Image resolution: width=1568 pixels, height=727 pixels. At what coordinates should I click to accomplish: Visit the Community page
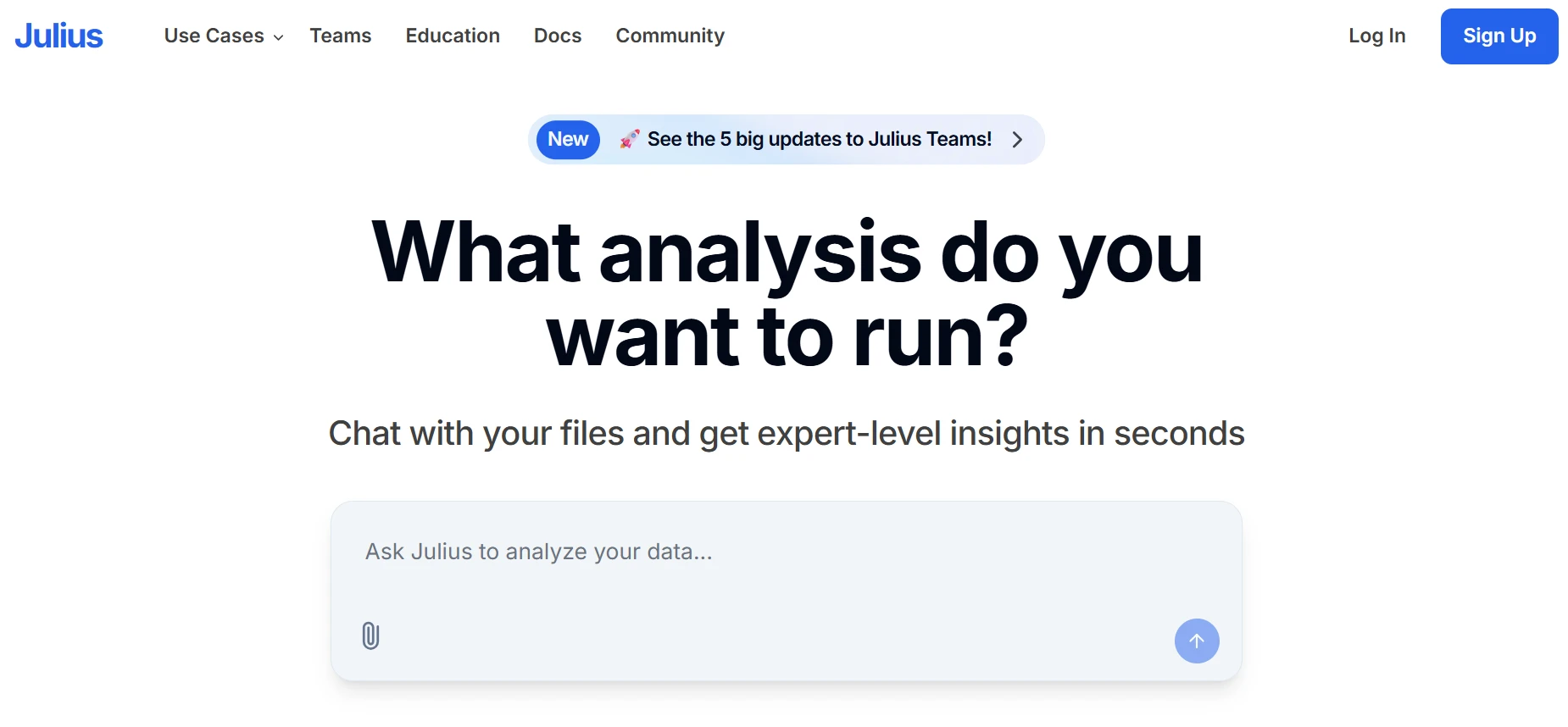[x=670, y=36]
